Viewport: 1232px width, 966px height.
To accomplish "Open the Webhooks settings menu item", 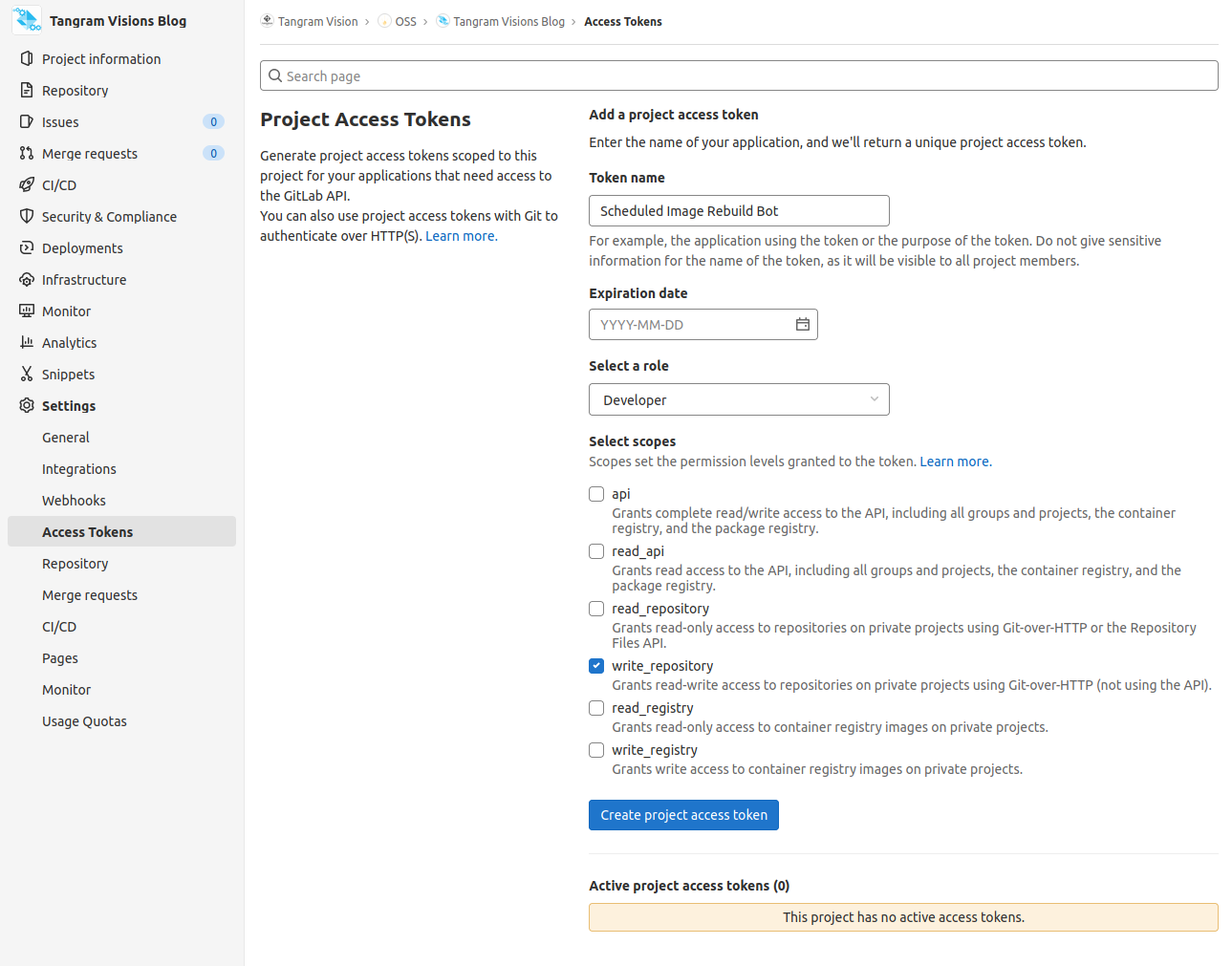I will [x=74, y=500].
